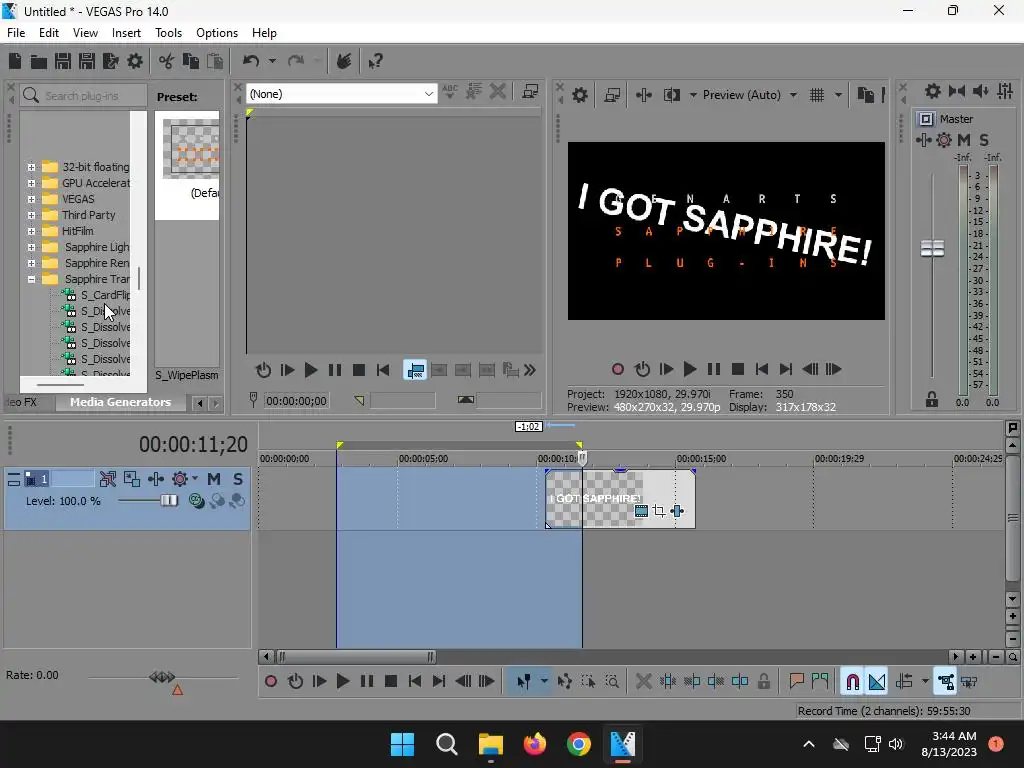Open a project with the folder icon
This screenshot has height=768, width=1024.
39,61
